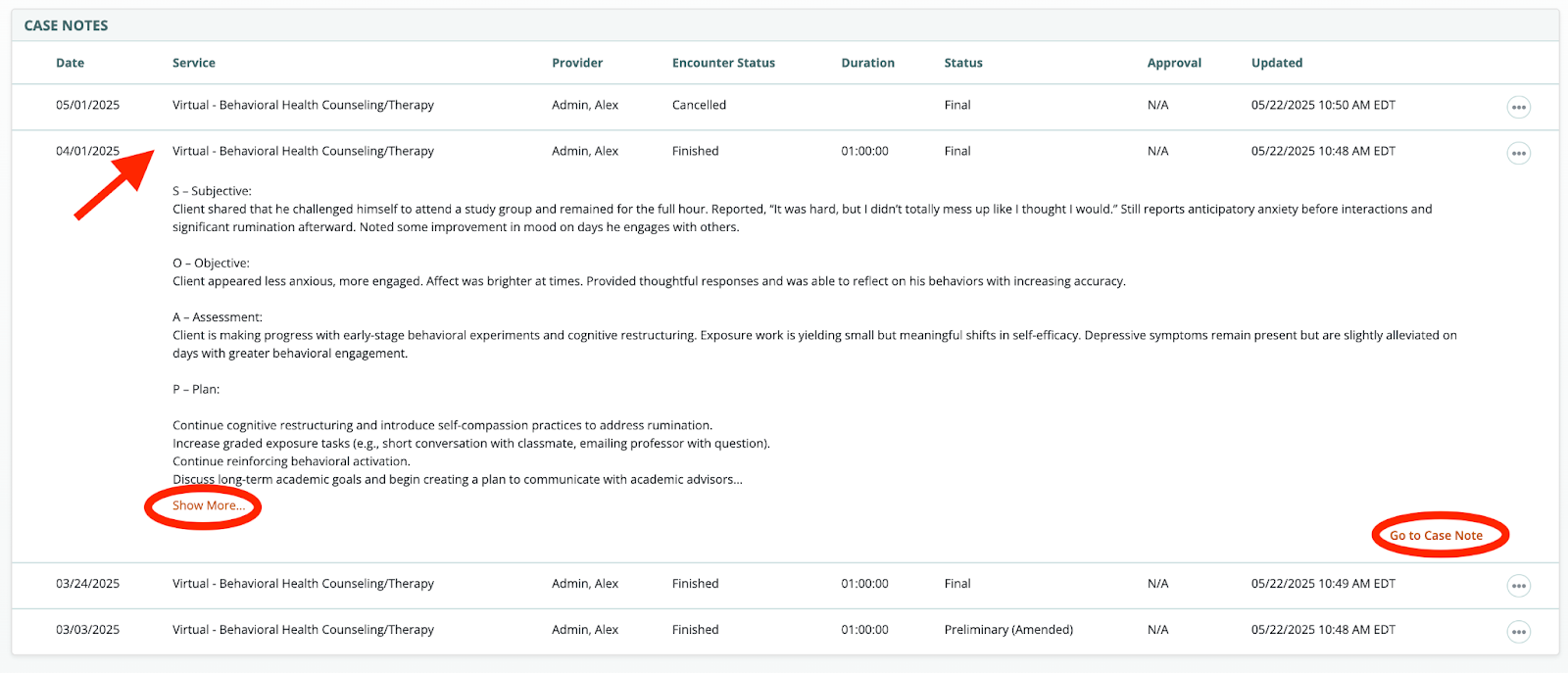The image size is (1568, 673).
Task: Click the Status column header
Action: tap(963, 63)
